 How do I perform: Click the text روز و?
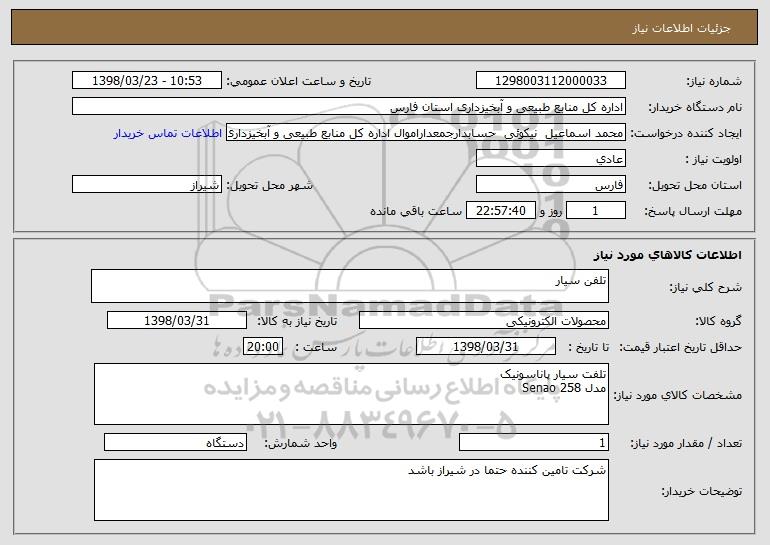tap(550, 212)
